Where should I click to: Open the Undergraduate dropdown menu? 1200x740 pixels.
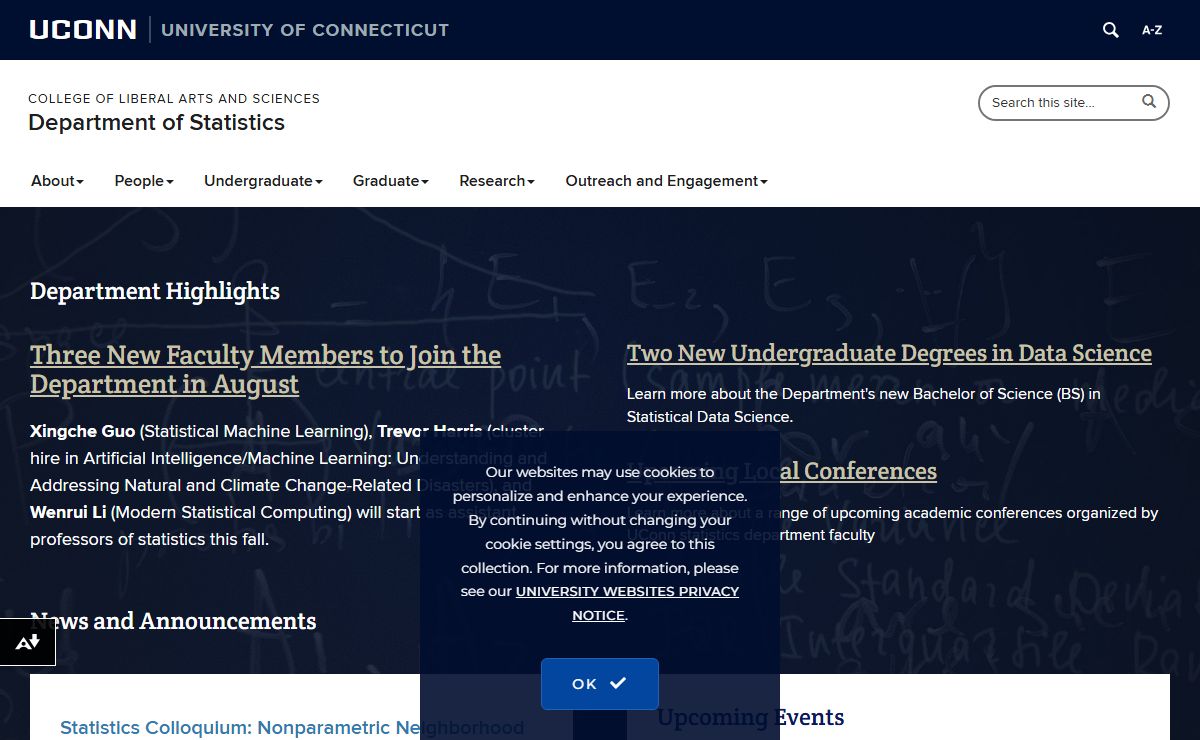[263, 181]
